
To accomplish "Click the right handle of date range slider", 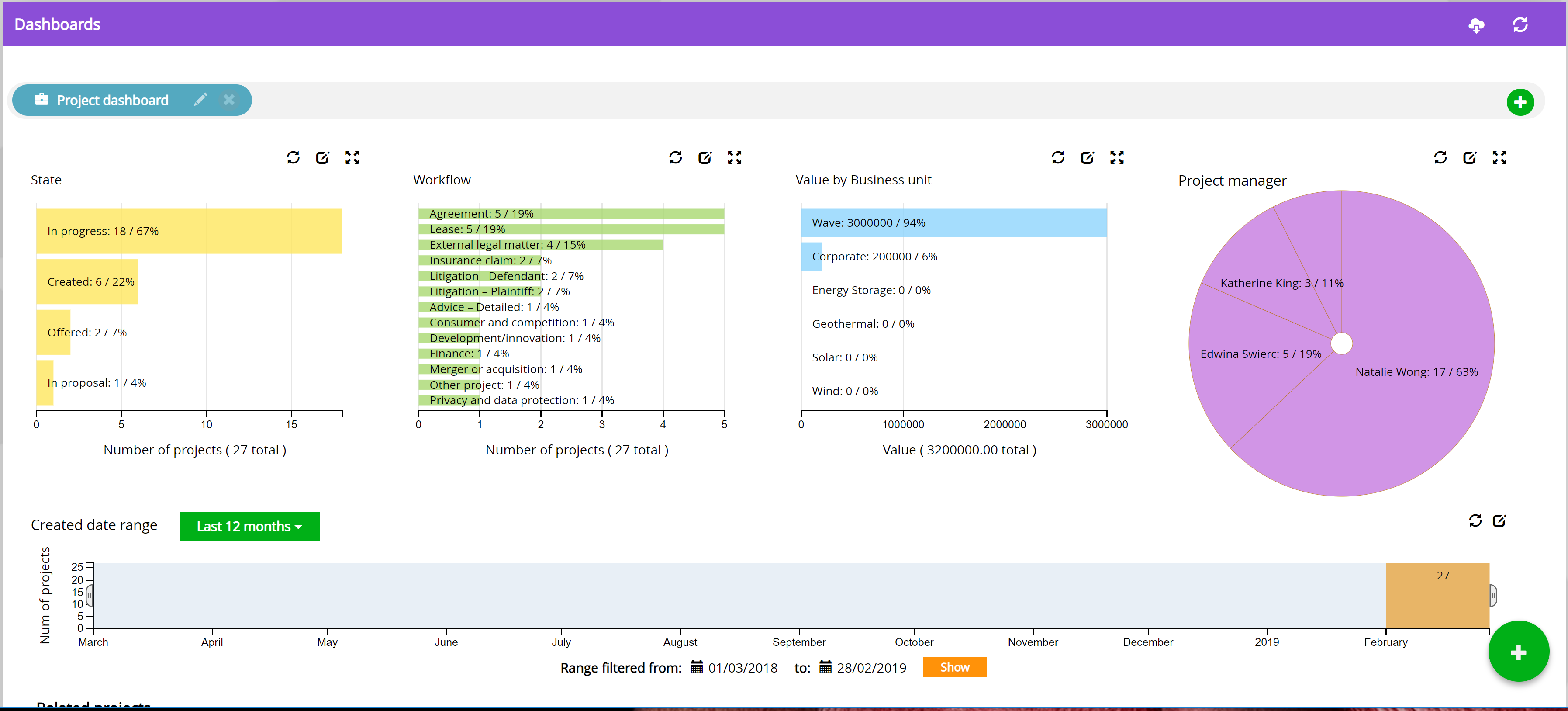I will 1492,595.
